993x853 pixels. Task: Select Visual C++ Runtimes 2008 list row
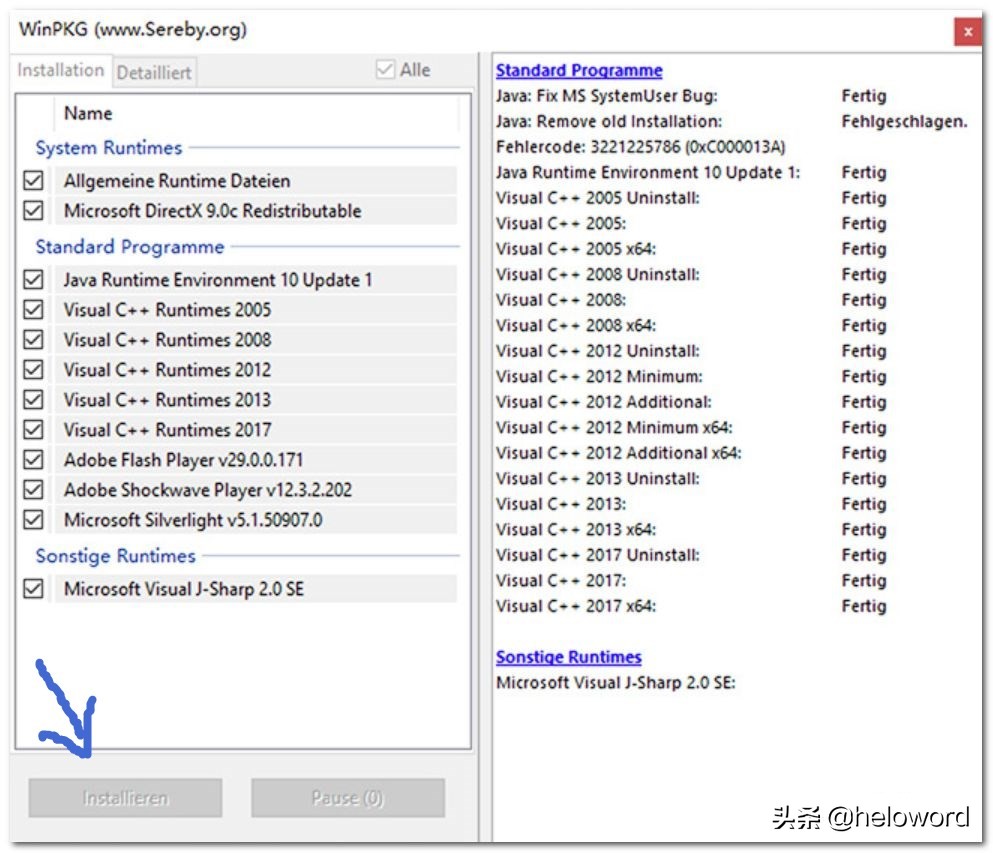pos(167,340)
